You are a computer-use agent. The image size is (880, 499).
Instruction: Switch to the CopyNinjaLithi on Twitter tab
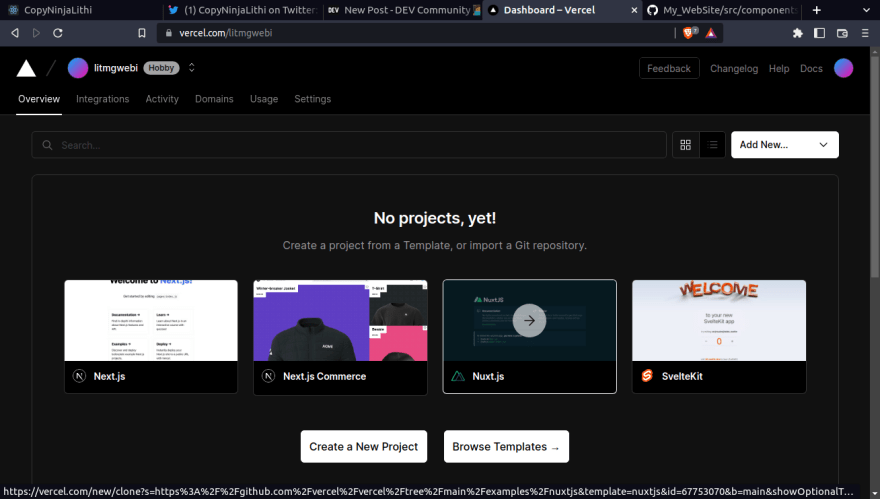pyautogui.click(x=243, y=10)
